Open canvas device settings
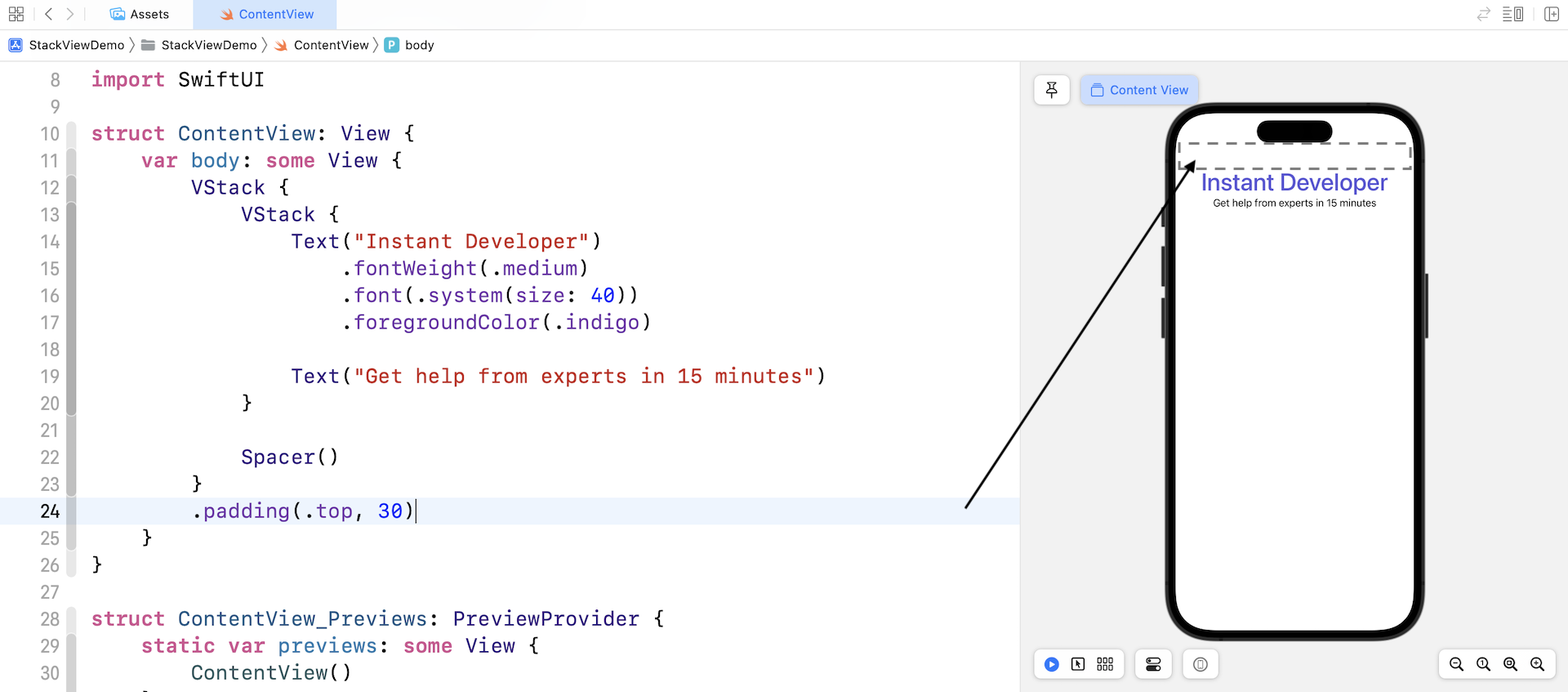Viewport: 1568px width, 692px height. 1153,664
